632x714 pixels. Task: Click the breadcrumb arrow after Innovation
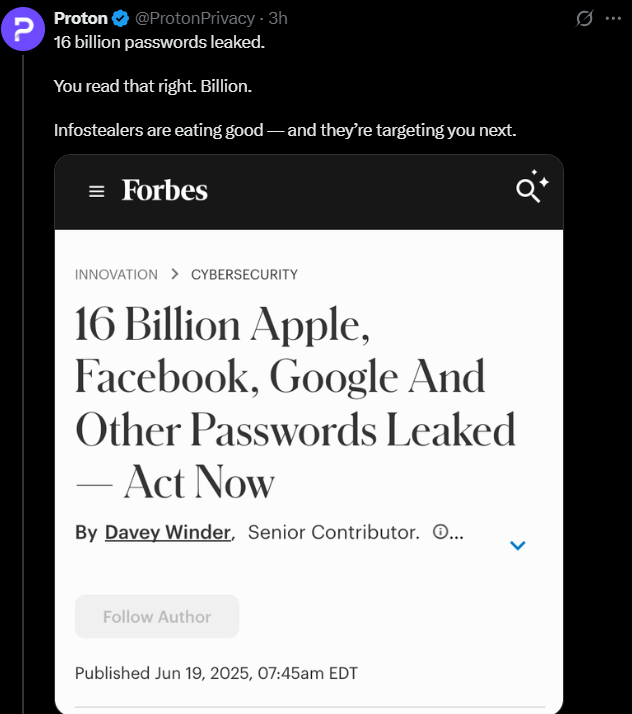(x=174, y=274)
